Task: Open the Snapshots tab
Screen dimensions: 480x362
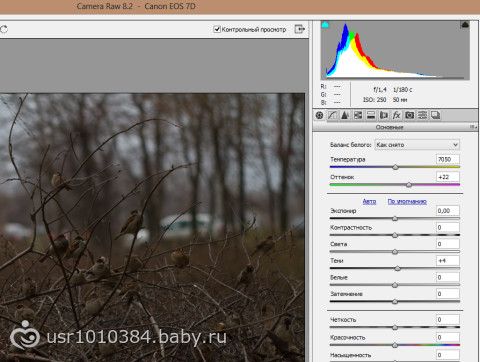Action: [x=435, y=115]
